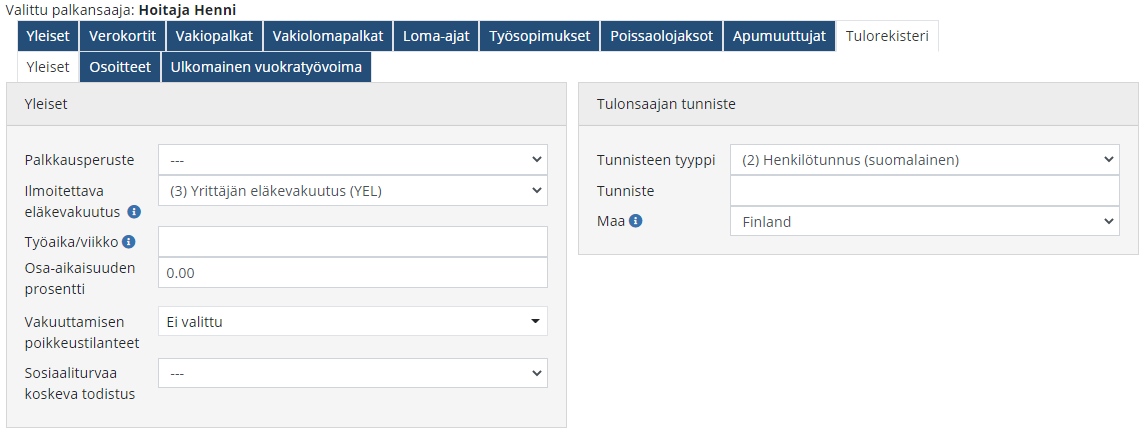Image resolution: width=1146 pixels, height=432 pixels.
Task: Open the Maa country dropdown
Action: pos(924,222)
